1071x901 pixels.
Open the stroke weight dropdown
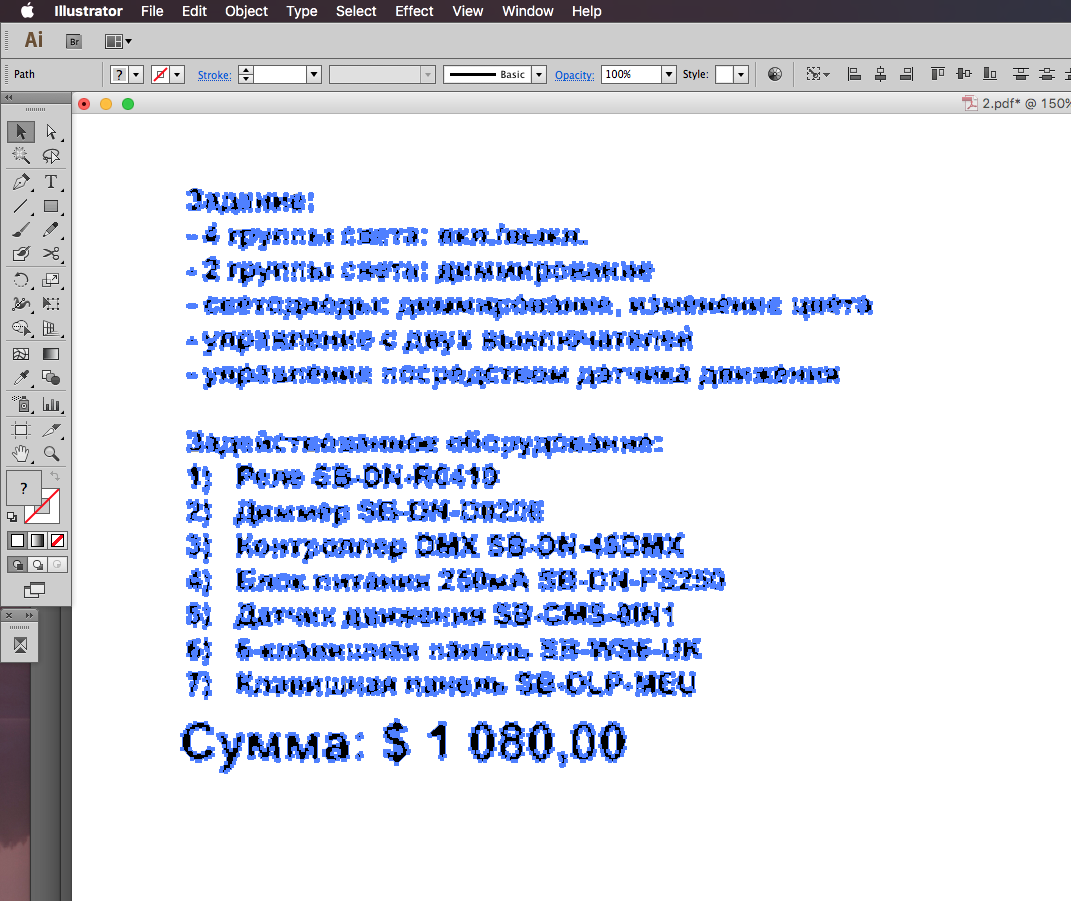314,74
